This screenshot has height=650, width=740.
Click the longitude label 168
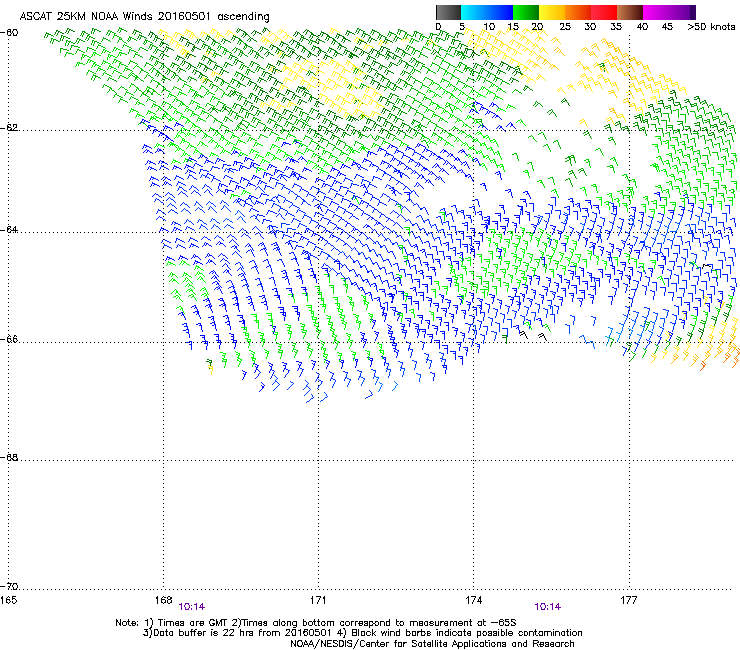(x=163, y=600)
